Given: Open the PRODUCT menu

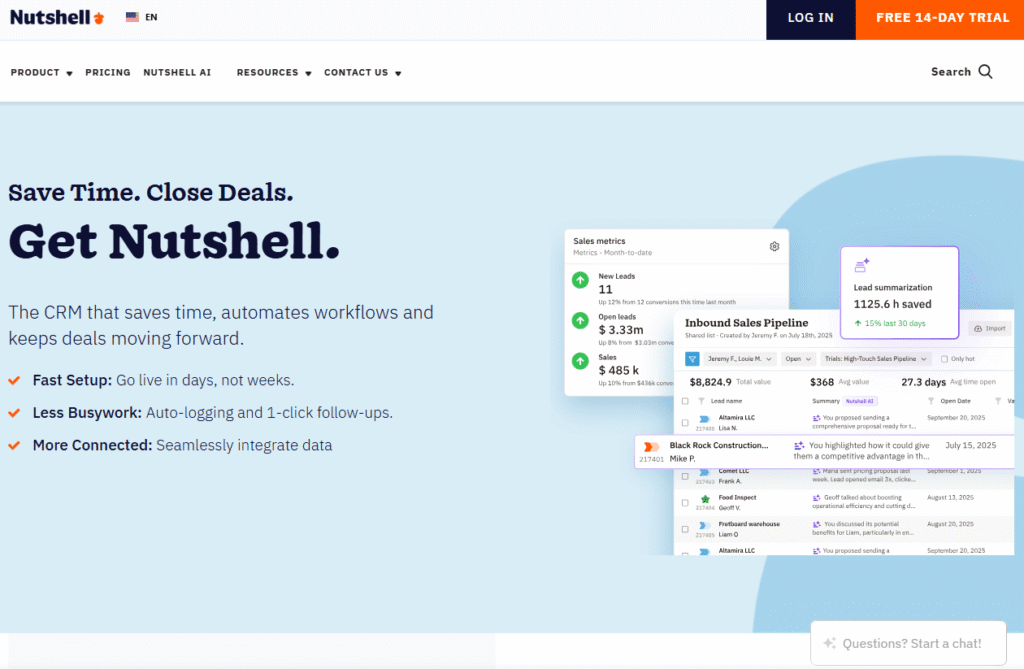Looking at the screenshot, I should pyautogui.click(x=34, y=72).
